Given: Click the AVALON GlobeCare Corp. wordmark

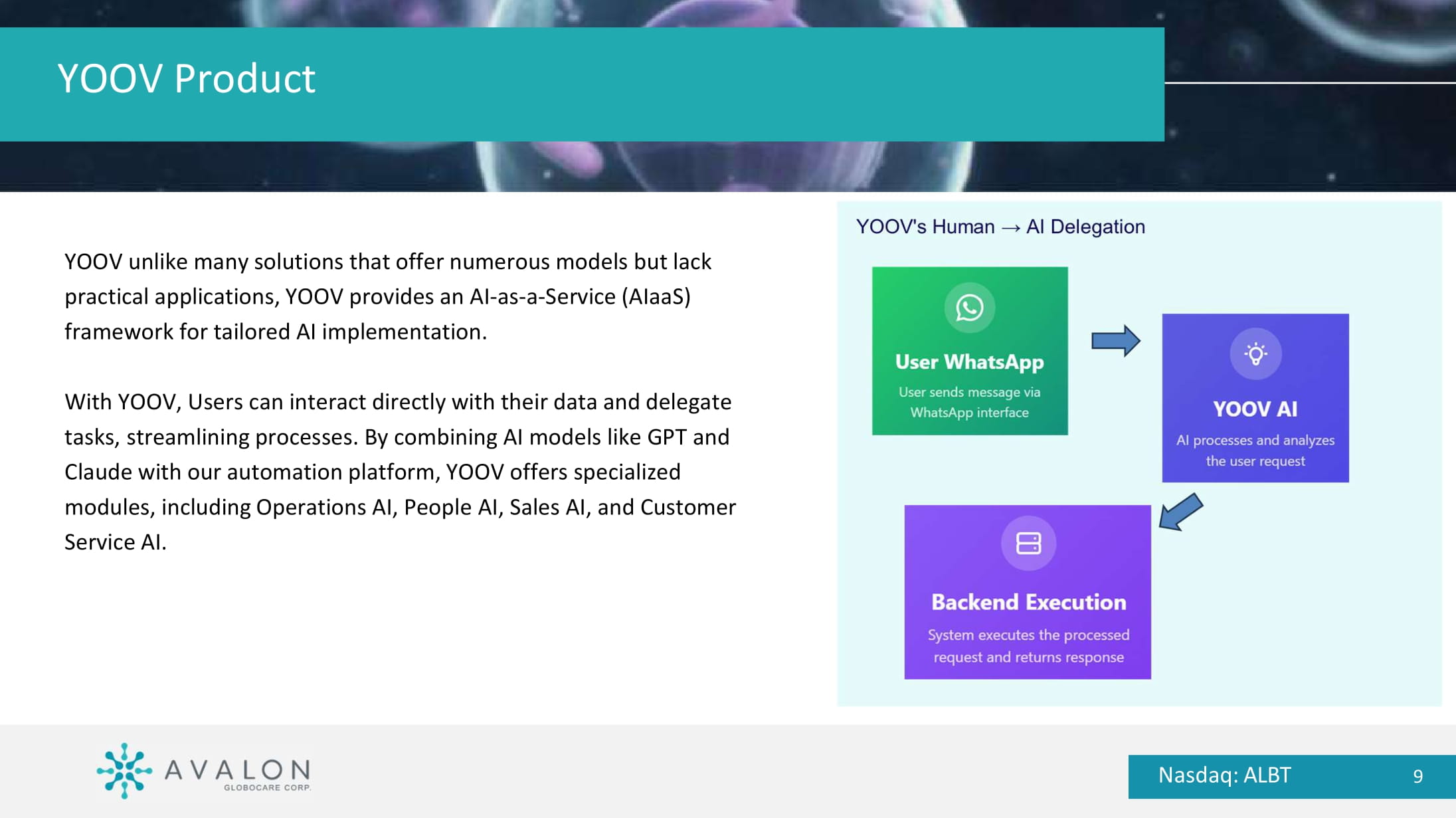Looking at the screenshot, I should pos(237,773).
